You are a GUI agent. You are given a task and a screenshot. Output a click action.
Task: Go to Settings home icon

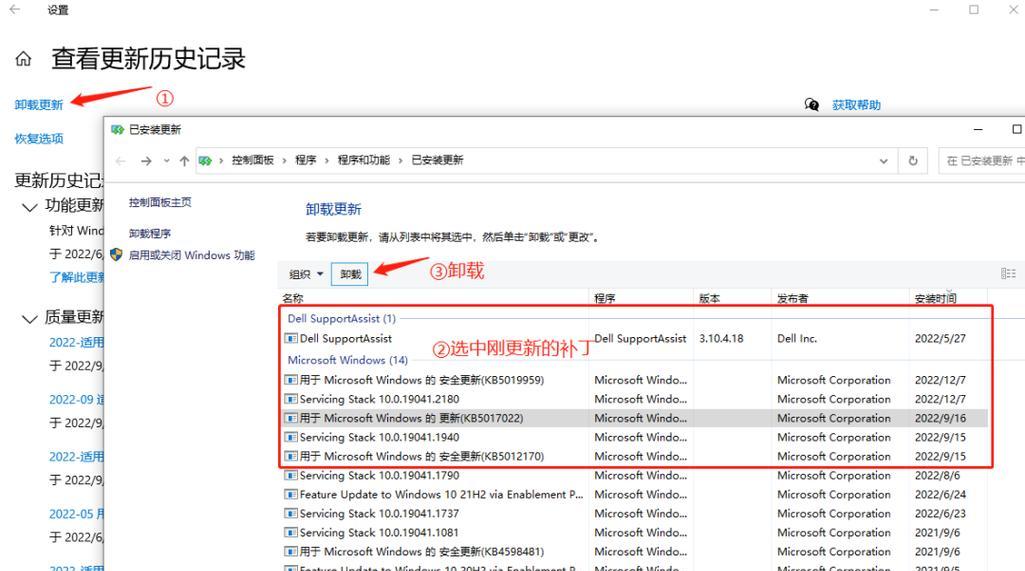tap(24, 59)
